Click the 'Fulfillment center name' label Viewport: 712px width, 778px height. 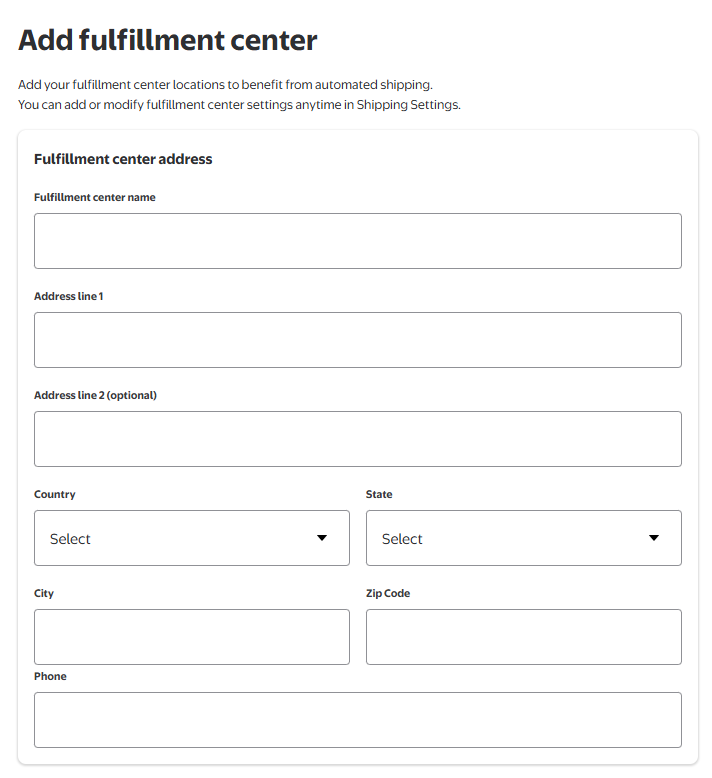pyautogui.click(x=95, y=197)
